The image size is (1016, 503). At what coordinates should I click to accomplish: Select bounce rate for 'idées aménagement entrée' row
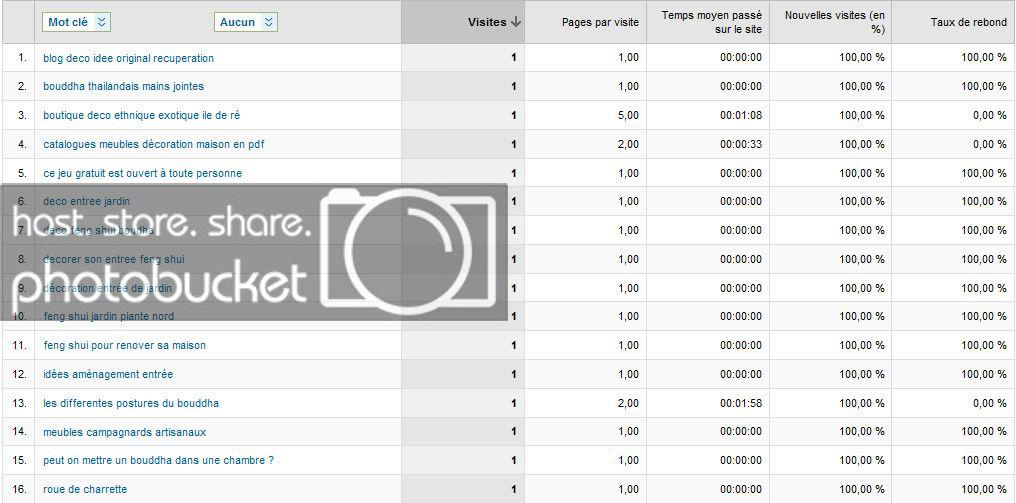point(984,375)
